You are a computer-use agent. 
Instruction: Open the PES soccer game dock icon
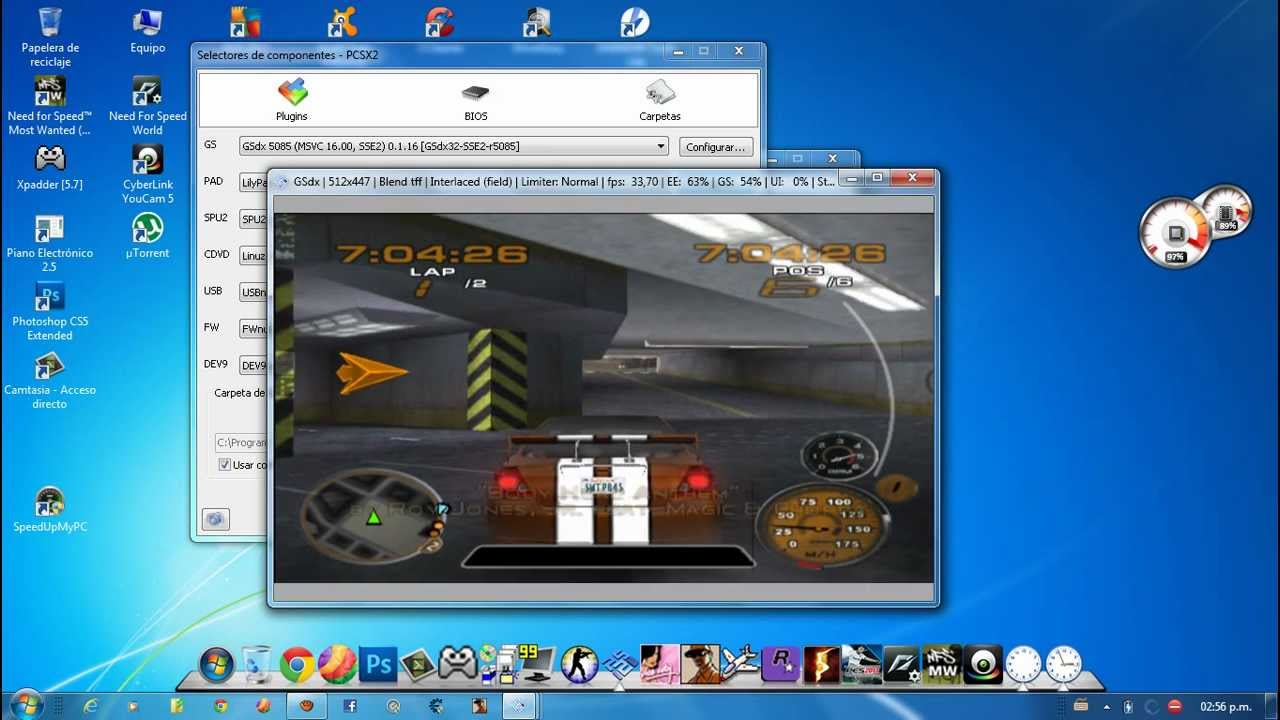click(861, 664)
